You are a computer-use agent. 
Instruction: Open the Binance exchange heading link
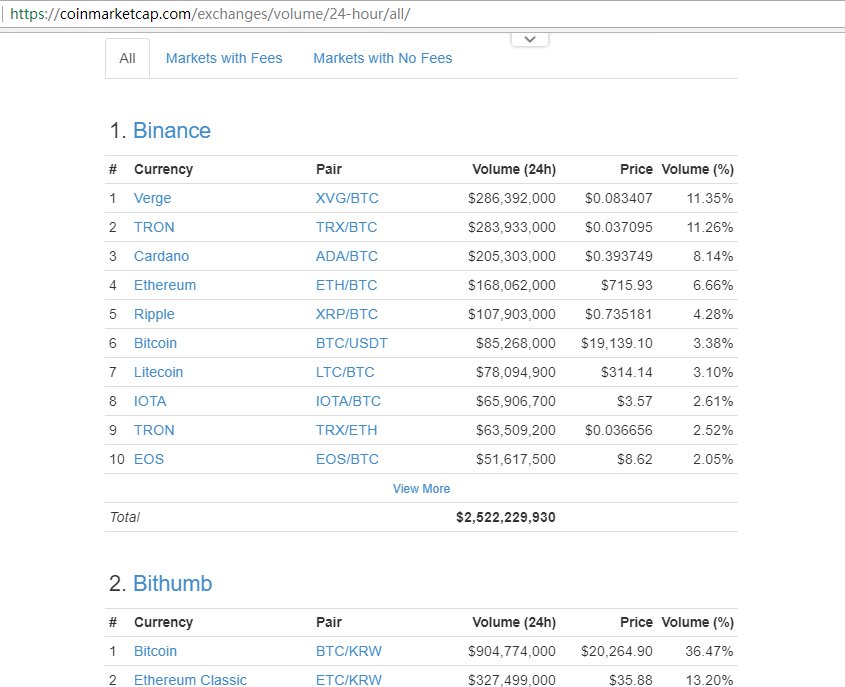[x=172, y=130]
